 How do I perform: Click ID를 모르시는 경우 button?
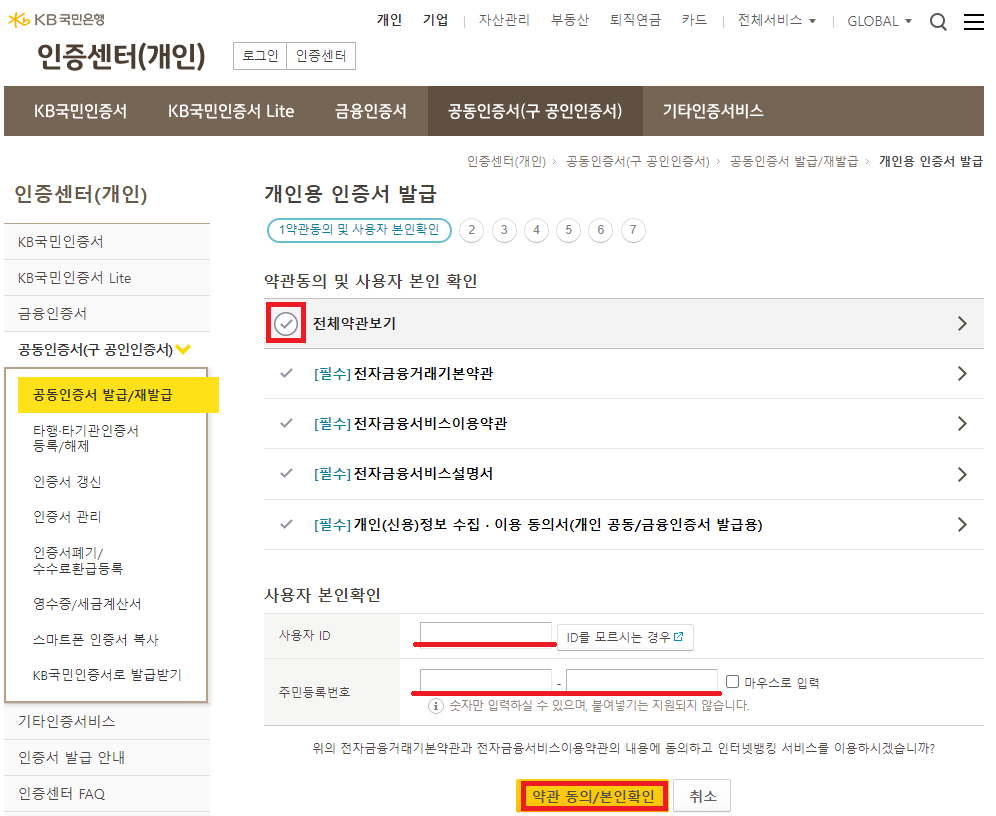(x=625, y=637)
